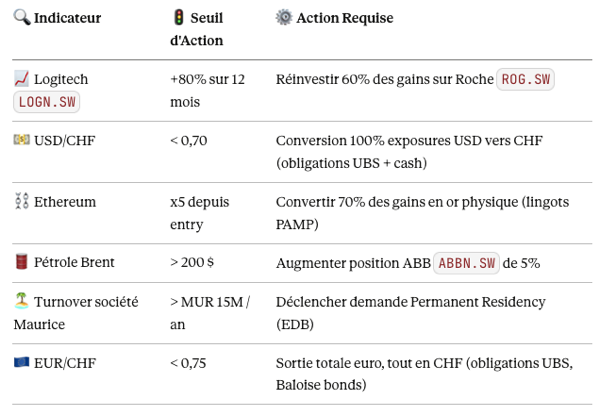Click the banknote icon next to USD/CHF
Viewport: 600px width, 416px height.
pyautogui.click(x=21, y=140)
